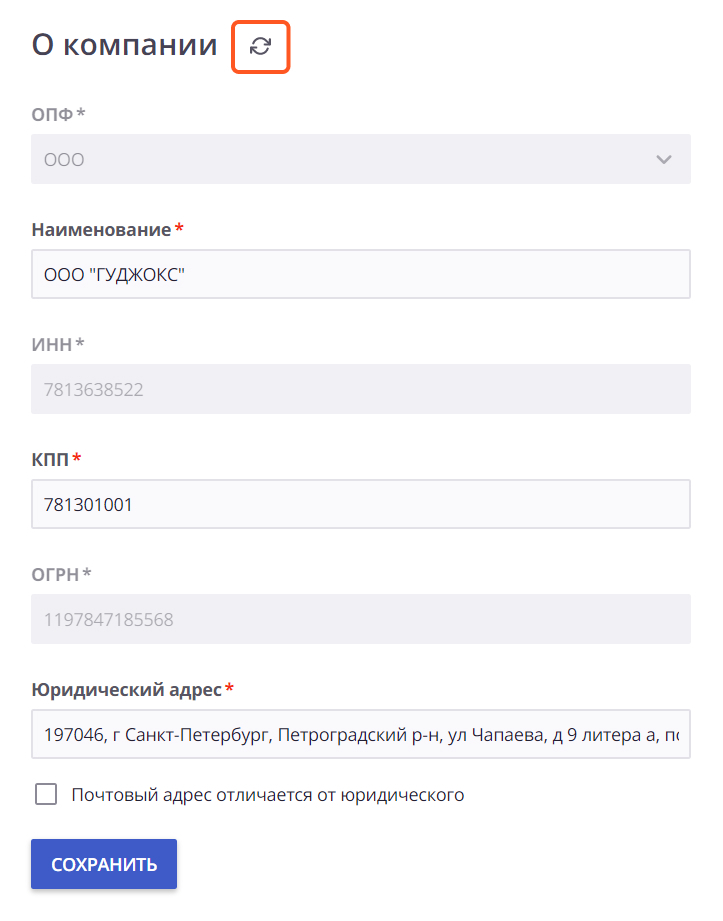
Task: Click the ООО "ГУДЖОКС" company name text
Action: (115, 274)
